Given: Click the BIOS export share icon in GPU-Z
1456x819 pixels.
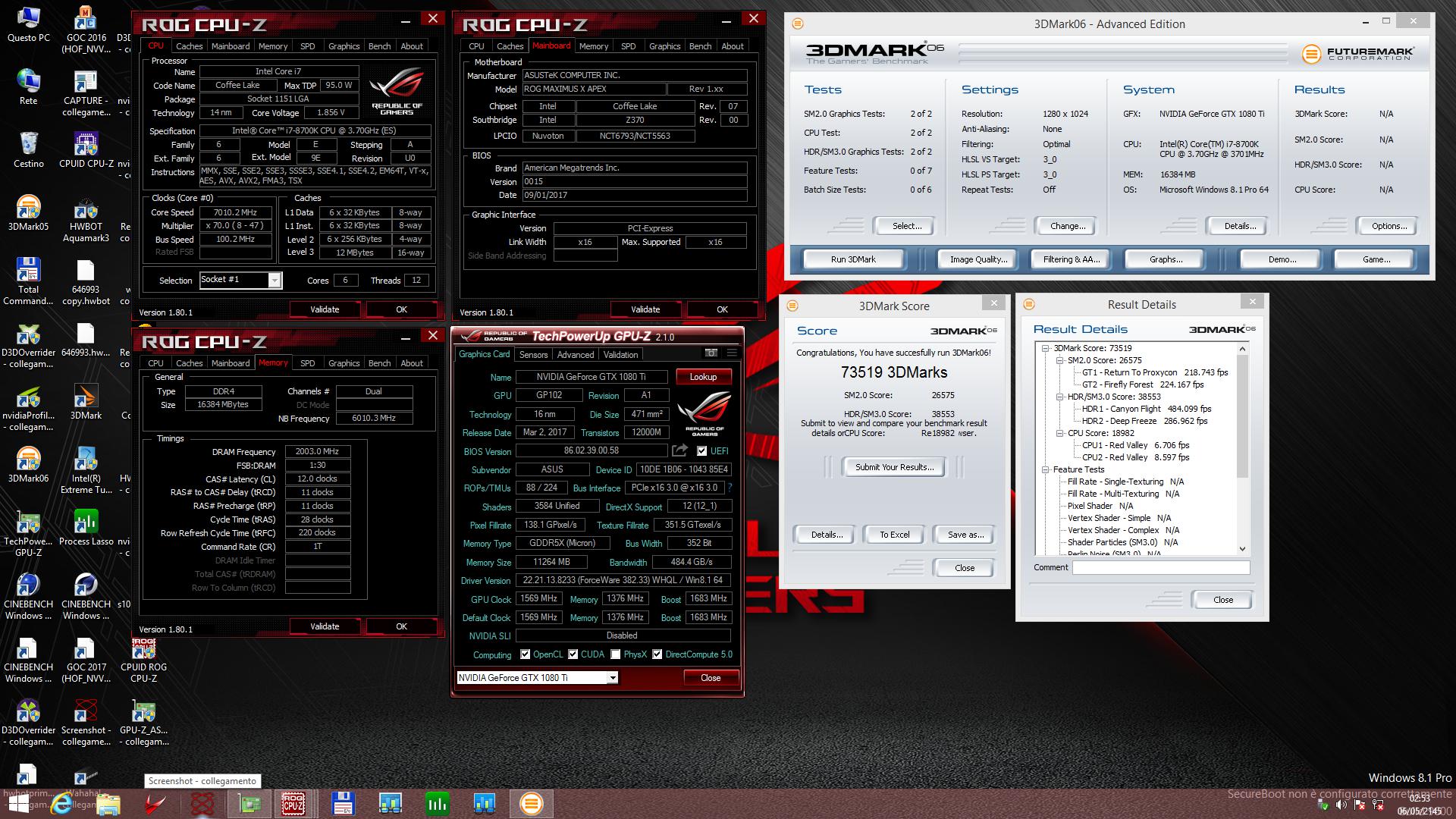Looking at the screenshot, I should 679,450.
